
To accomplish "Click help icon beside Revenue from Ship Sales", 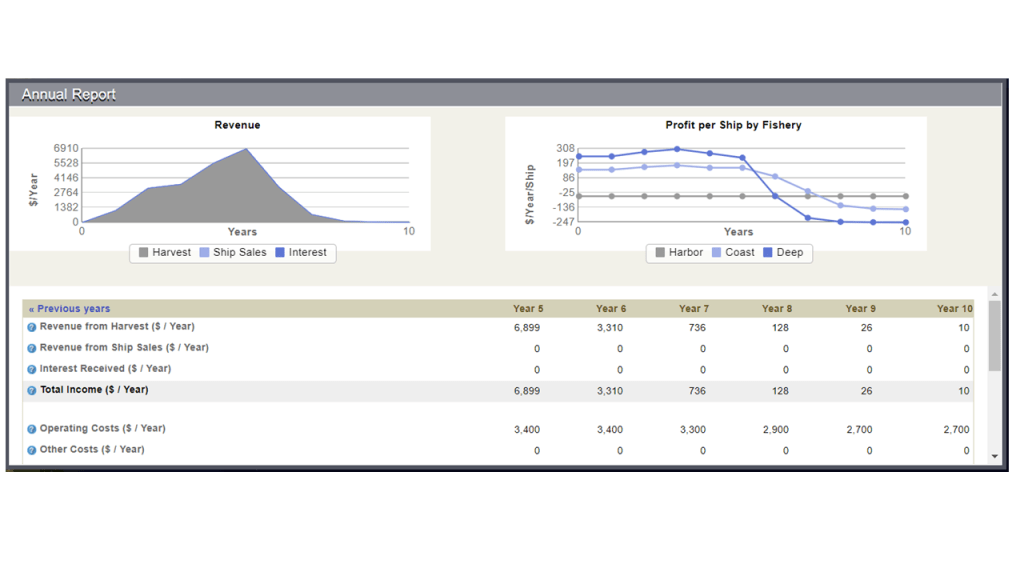I will click(x=32, y=348).
